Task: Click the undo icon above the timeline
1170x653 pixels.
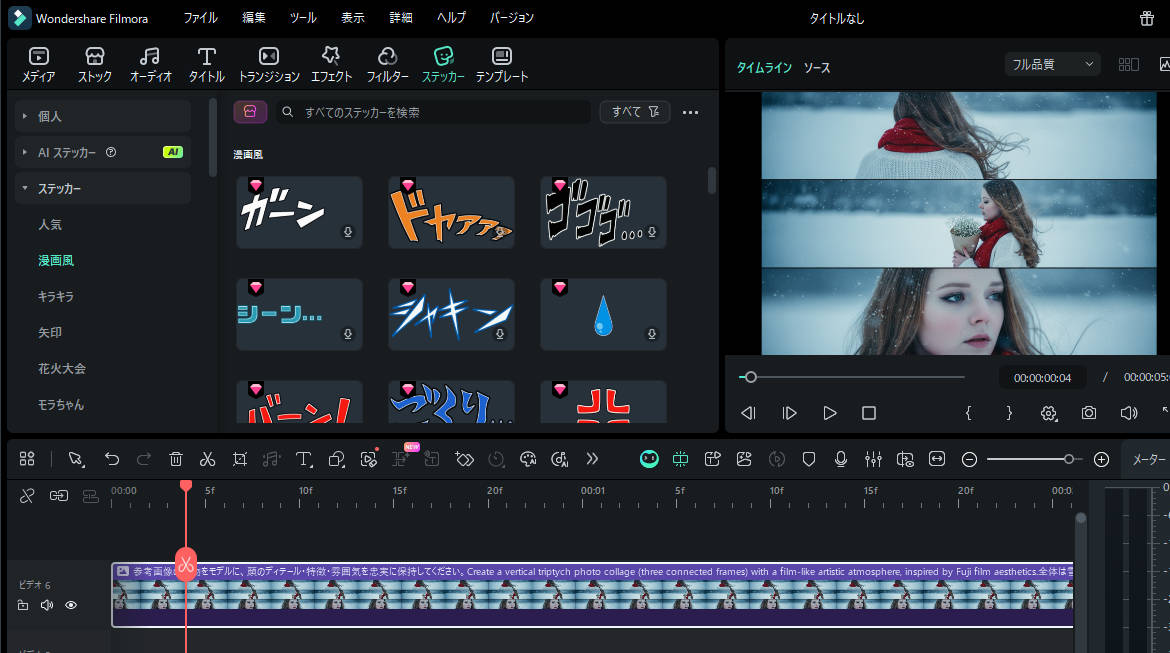Action: click(x=112, y=459)
